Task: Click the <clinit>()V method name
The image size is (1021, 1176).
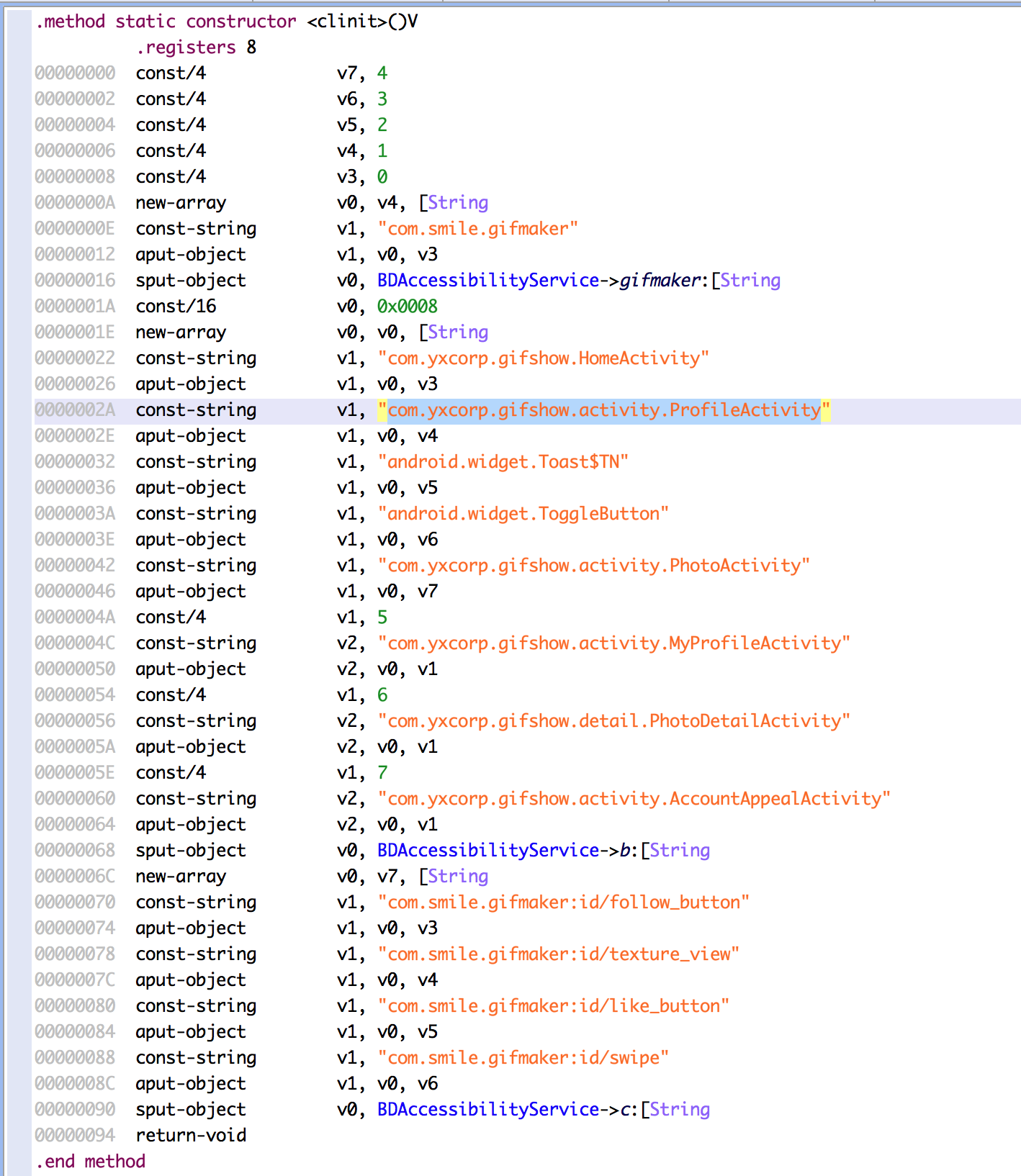Action: [362, 22]
